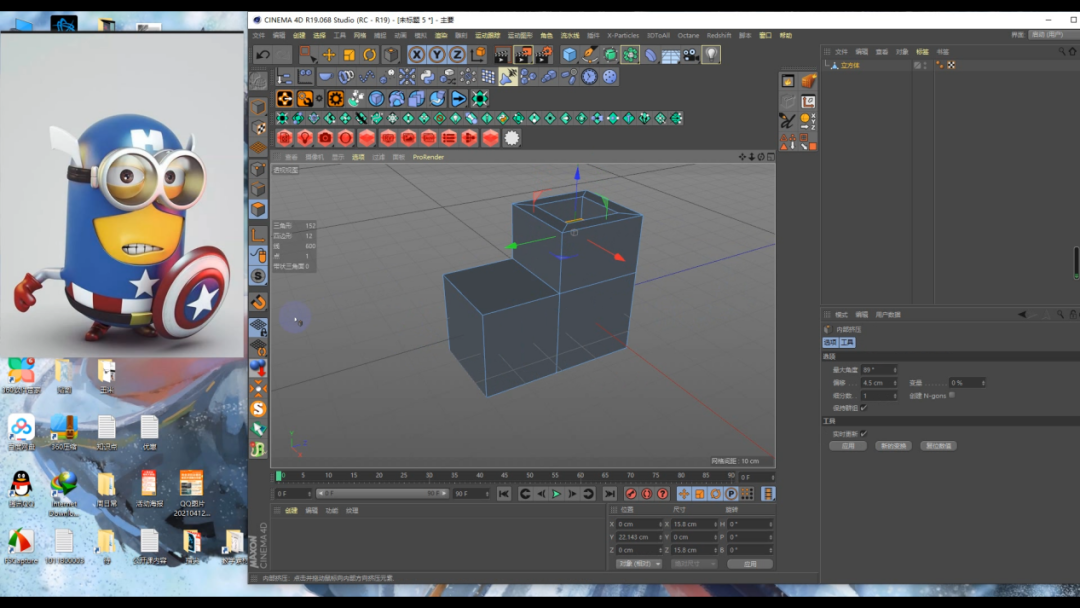This screenshot has height=608, width=1080.
Task: Click the 偏移 4.5 cm field
Action: pyautogui.click(x=879, y=383)
